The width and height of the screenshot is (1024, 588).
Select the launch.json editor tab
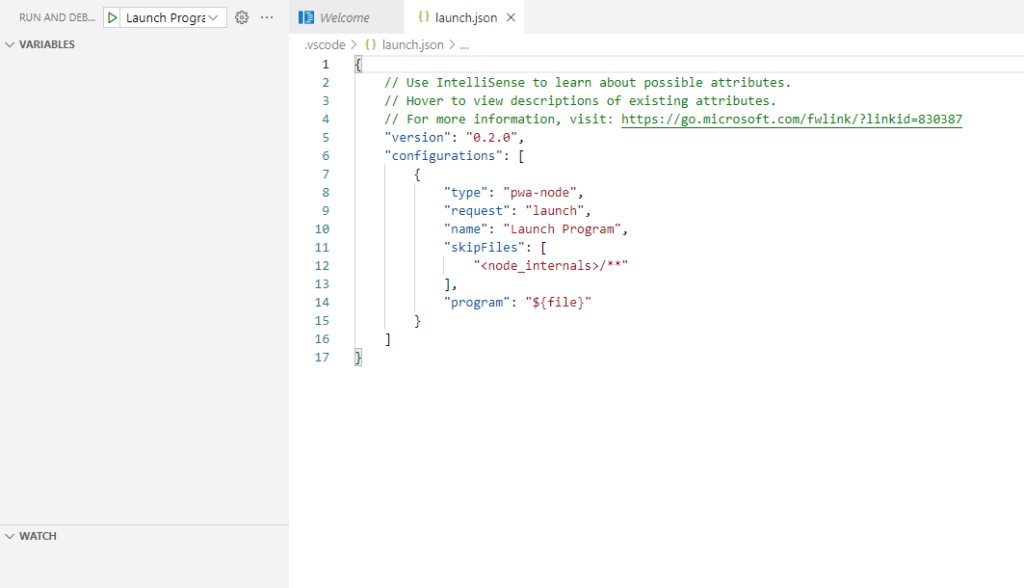465,18
